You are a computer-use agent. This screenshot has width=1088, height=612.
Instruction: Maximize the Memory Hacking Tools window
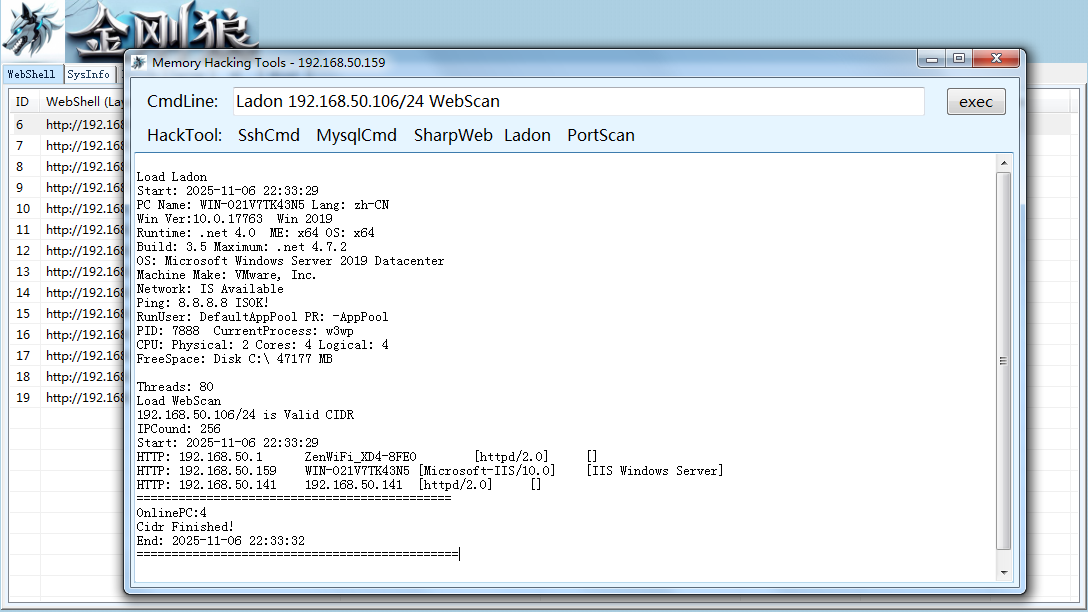pos(959,59)
